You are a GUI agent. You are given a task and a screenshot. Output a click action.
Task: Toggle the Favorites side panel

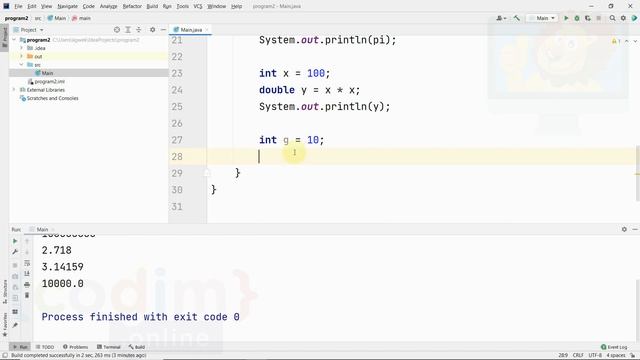5,324
